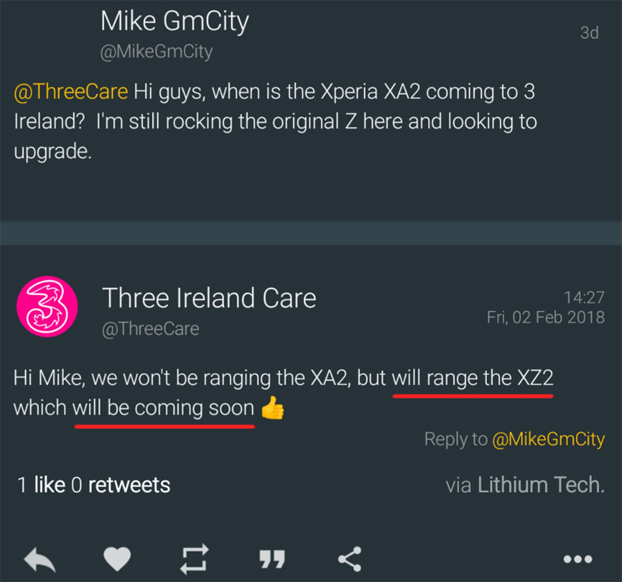The width and height of the screenshot is (622, 582).
Task: Select the Three Ireland Care account name
Action: (209, 297)
